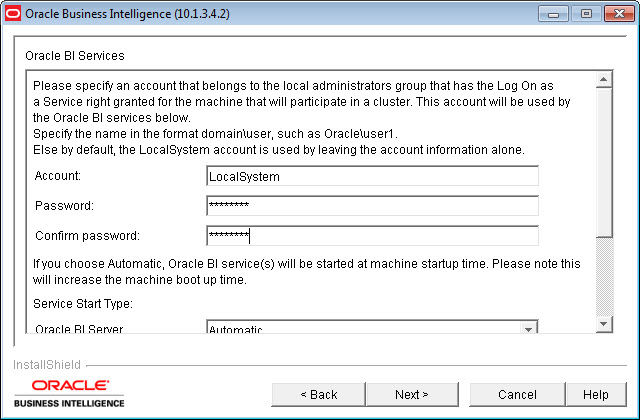This screenshot has width=640, height=420.
Task: Click into the Account input field
Action: tap(372, 176)
